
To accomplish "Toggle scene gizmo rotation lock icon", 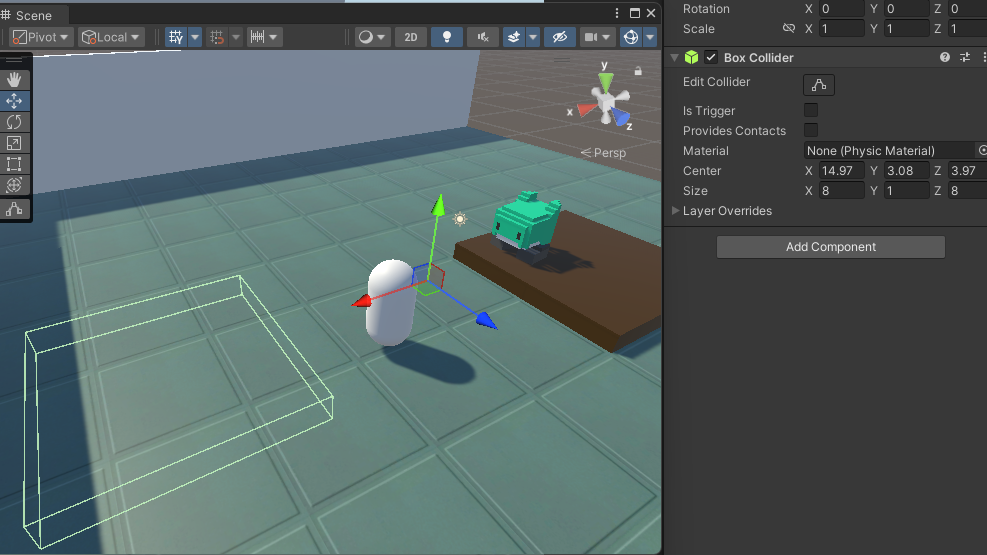I will pyautogui.click(x=638, y=71).
